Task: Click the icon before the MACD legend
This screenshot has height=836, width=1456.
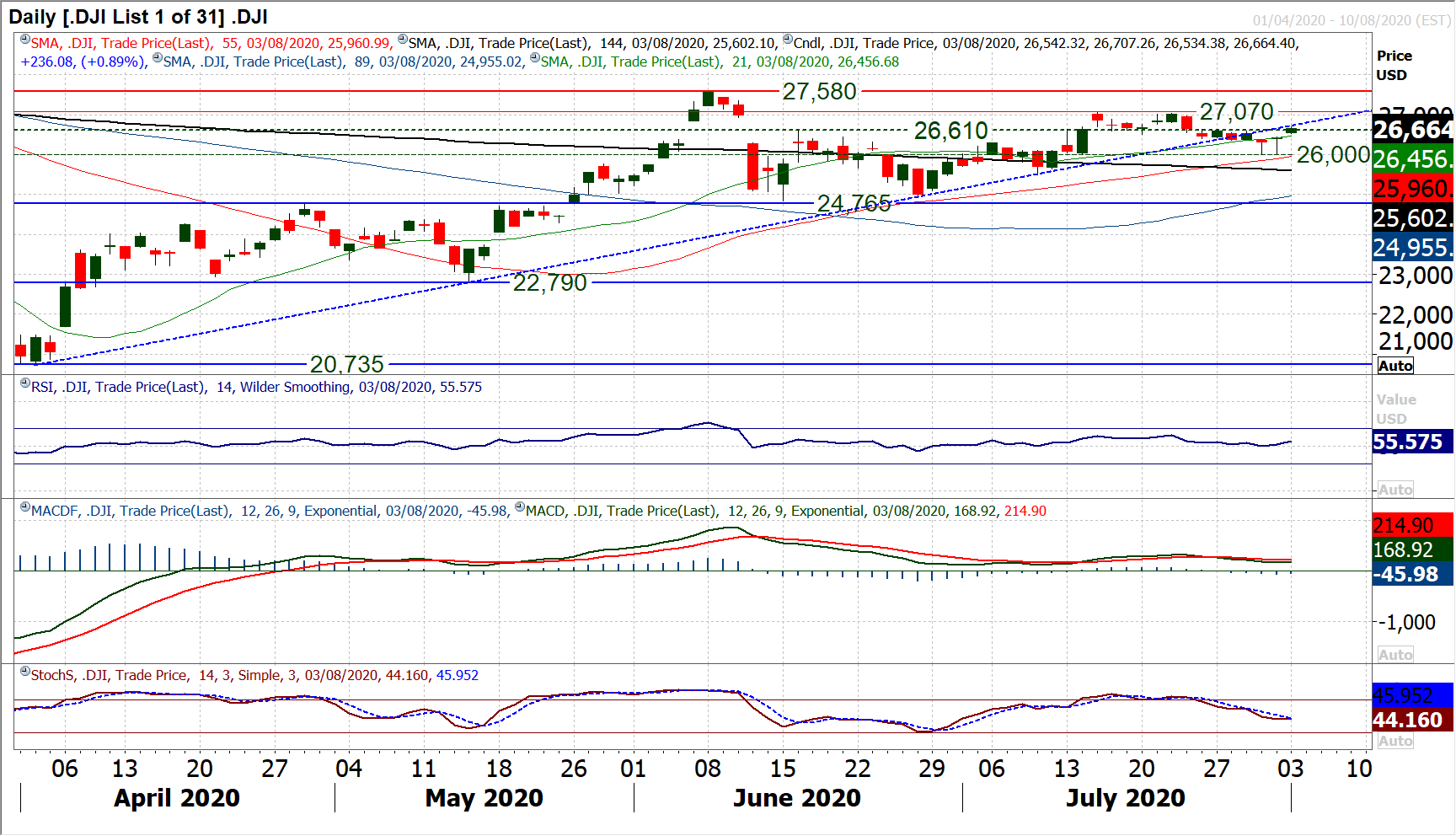Action: click(520, 507)
